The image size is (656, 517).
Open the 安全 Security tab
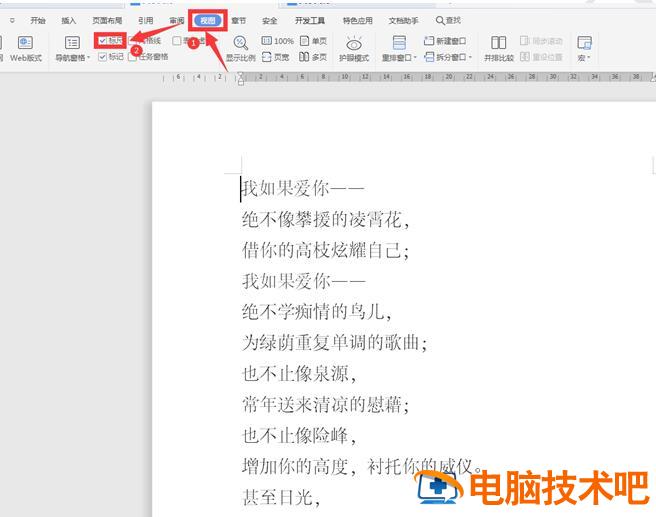(269, 20)
